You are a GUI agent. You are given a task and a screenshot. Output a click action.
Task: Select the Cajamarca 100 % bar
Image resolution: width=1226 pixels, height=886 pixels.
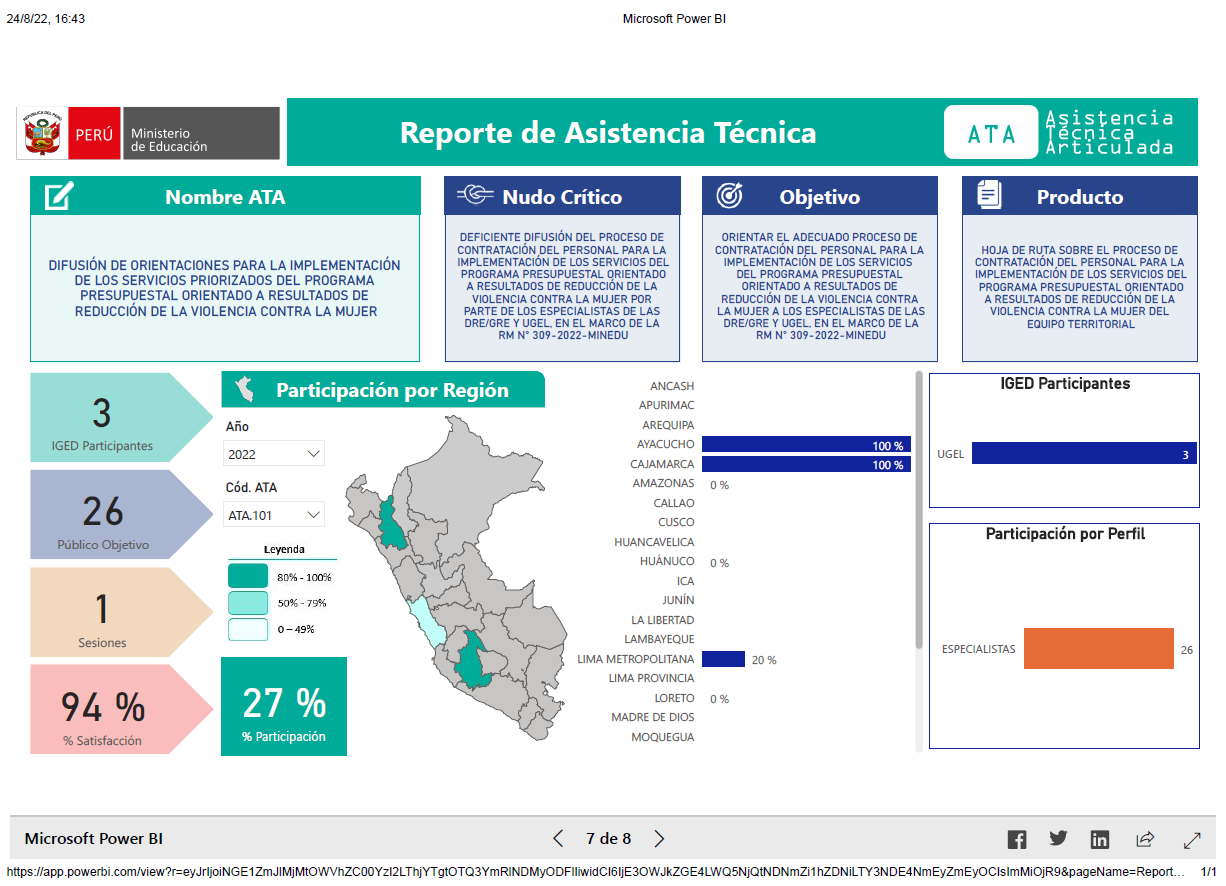click(806, 465)
